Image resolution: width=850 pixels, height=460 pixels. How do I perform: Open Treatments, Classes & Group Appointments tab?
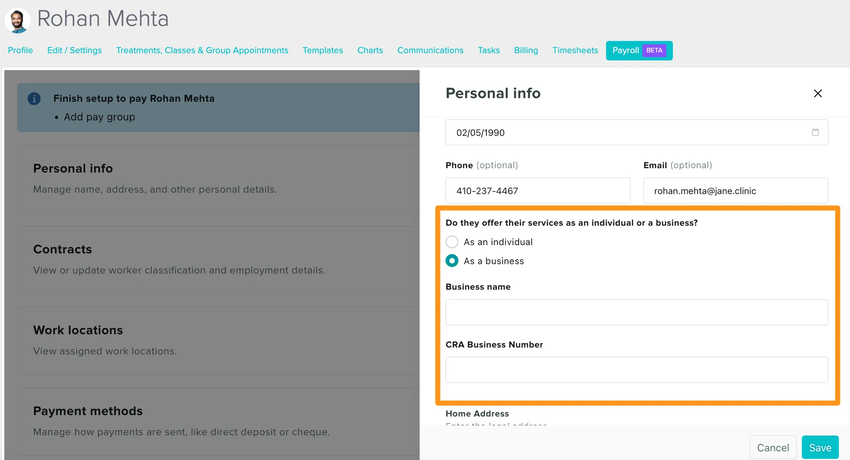click(x=202, y=50)
